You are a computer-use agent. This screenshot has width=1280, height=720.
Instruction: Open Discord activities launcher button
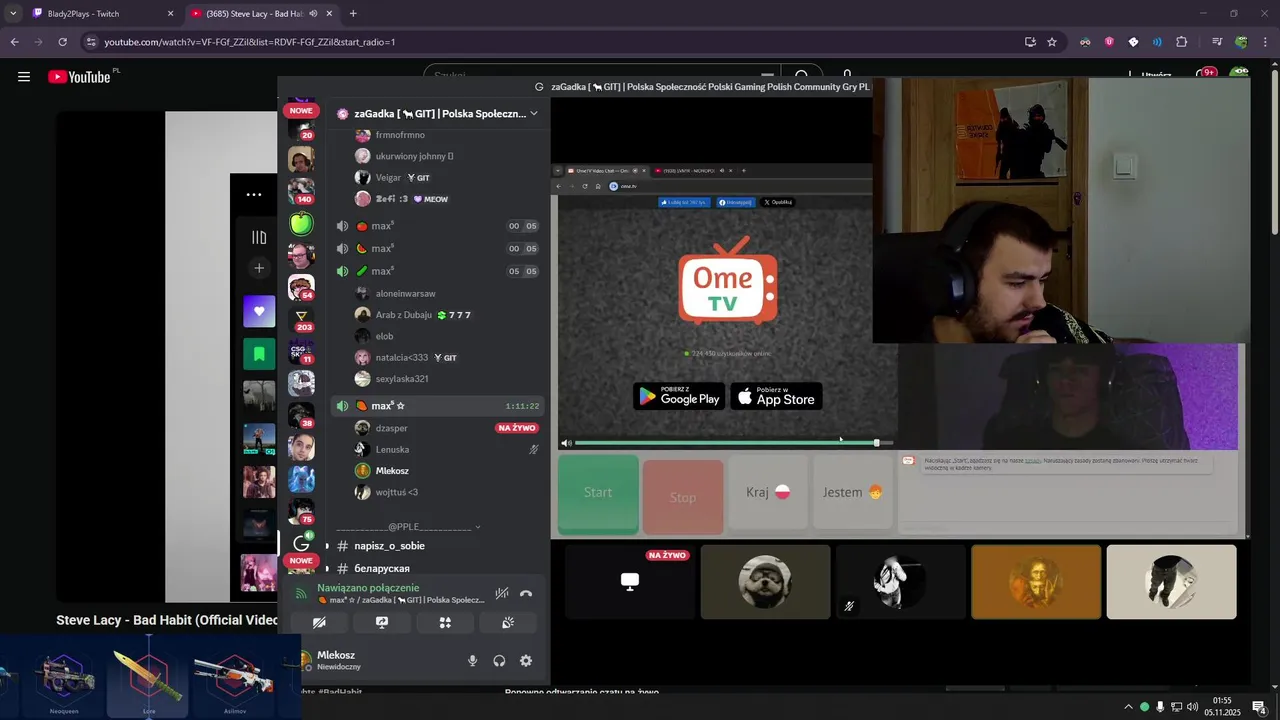445,622
